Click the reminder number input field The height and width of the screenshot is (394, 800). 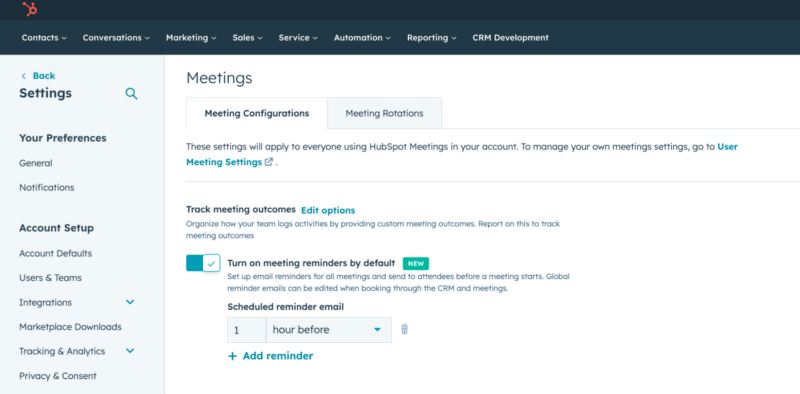tap(247, 330)
